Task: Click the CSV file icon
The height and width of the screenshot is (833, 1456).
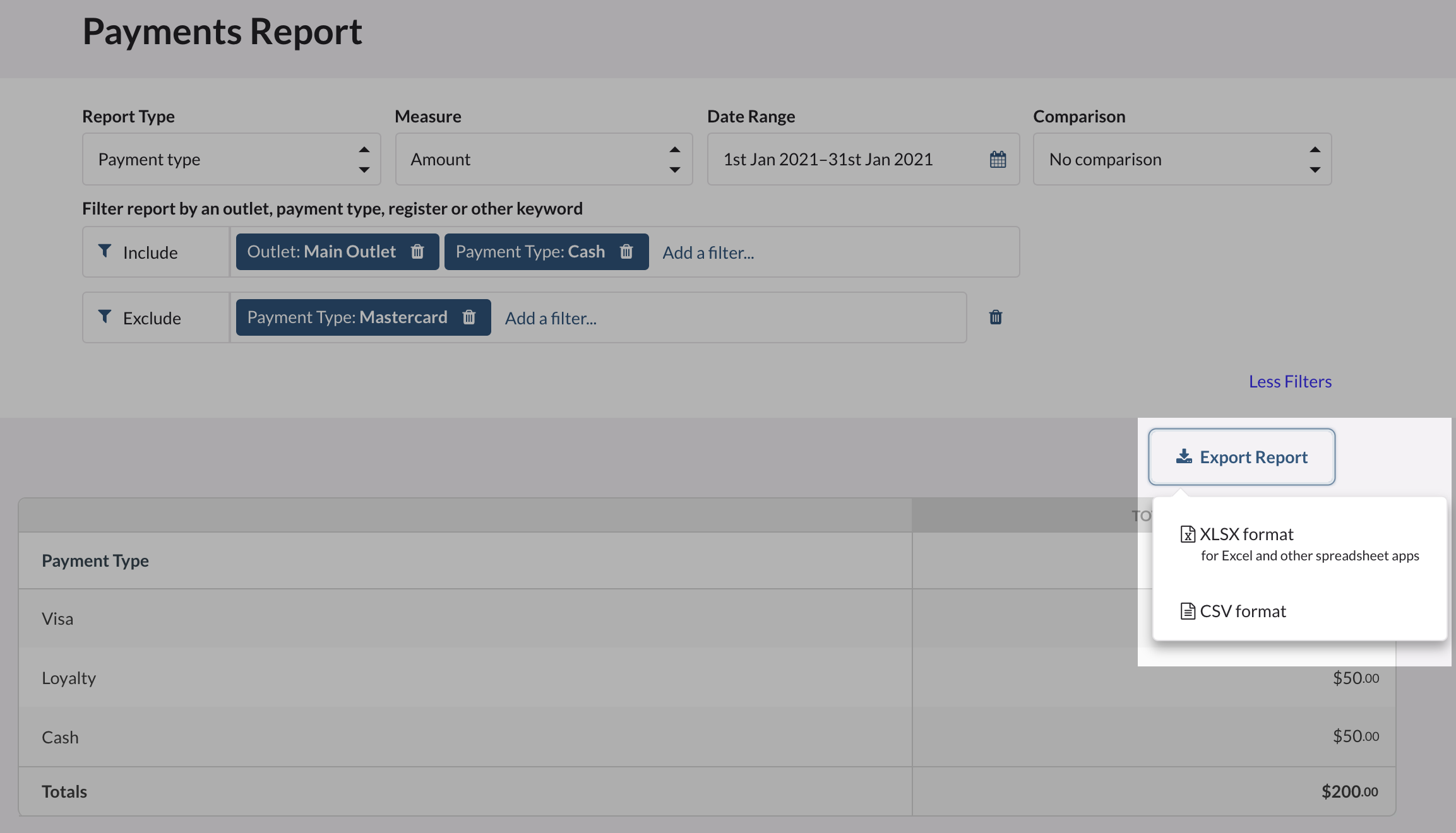Action: point(1188,611)
